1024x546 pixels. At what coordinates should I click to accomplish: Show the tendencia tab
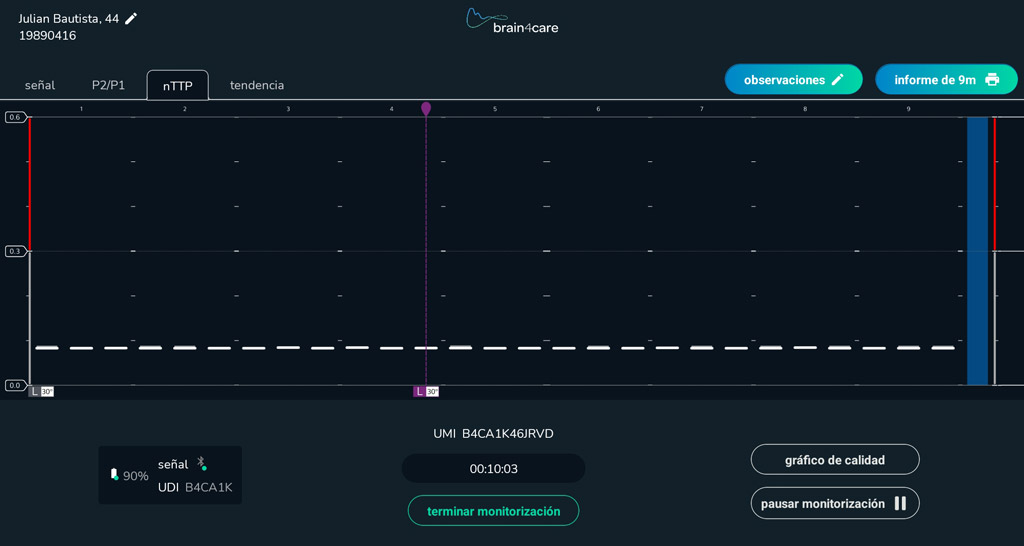(x=257, y=85)
